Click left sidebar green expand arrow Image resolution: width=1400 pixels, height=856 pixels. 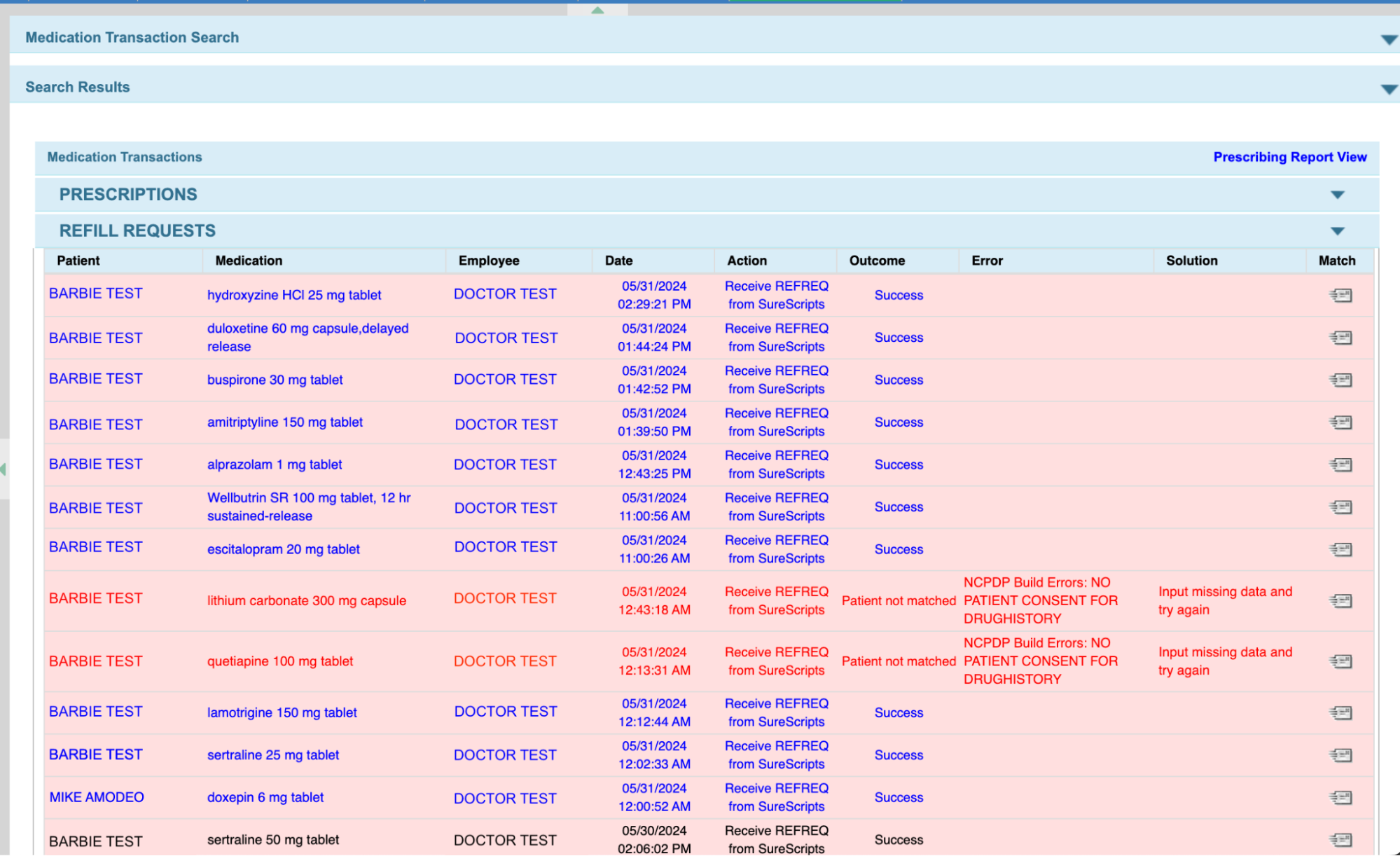(4, 469)
